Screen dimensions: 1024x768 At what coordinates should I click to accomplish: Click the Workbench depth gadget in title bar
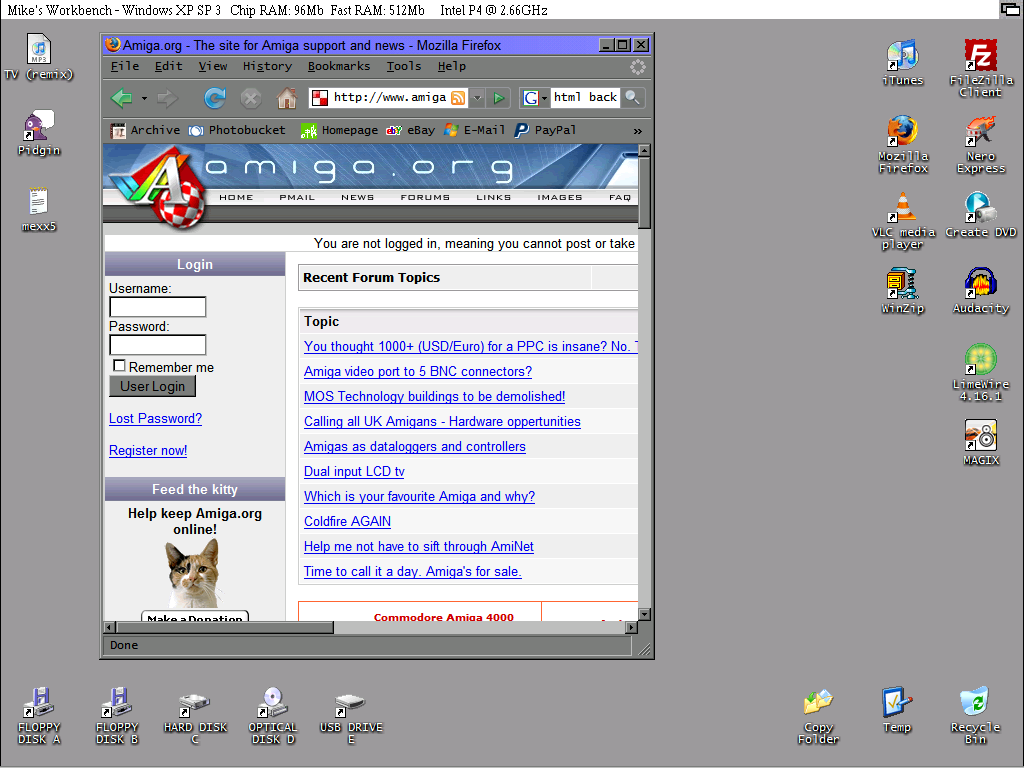pyautogui.click(x=1011, y=9)
